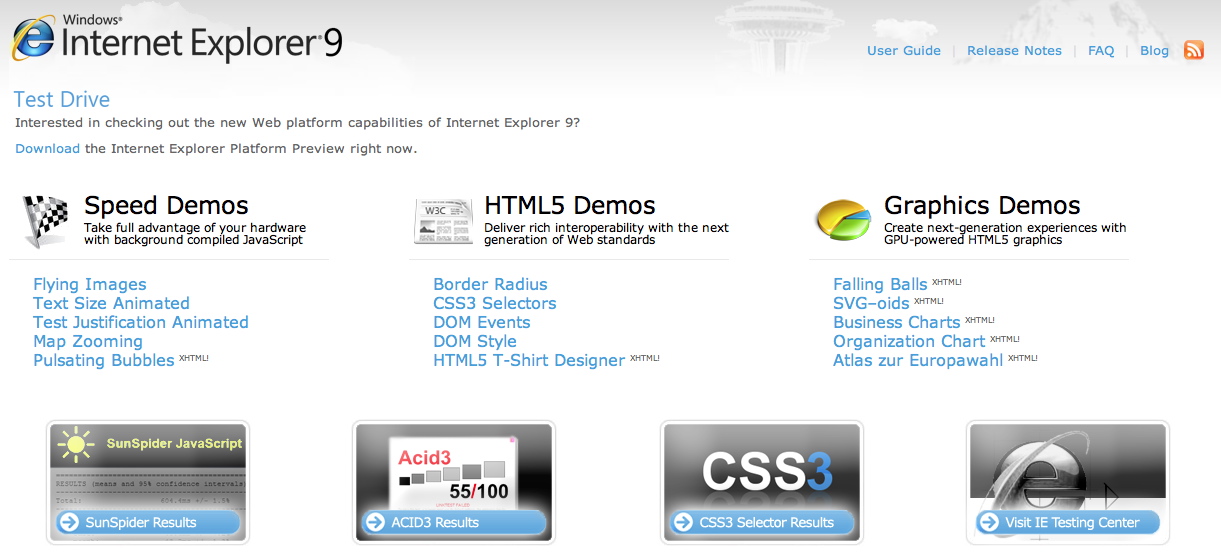This screenshot has height=558, width=1221.
Task: Open the Falling Balls demo
Action: pos(881,284)
